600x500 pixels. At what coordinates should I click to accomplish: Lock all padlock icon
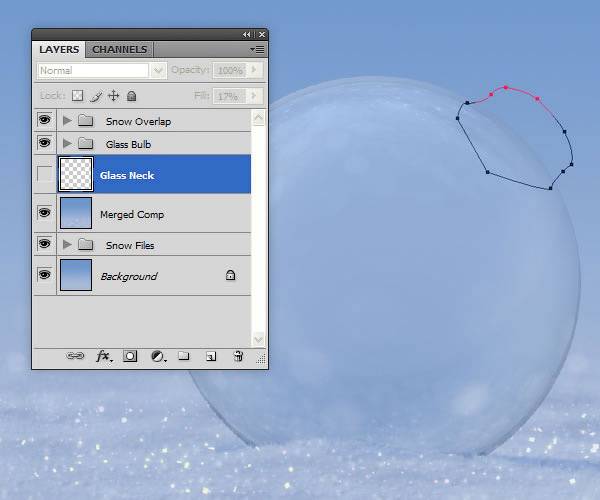(132, 96)
